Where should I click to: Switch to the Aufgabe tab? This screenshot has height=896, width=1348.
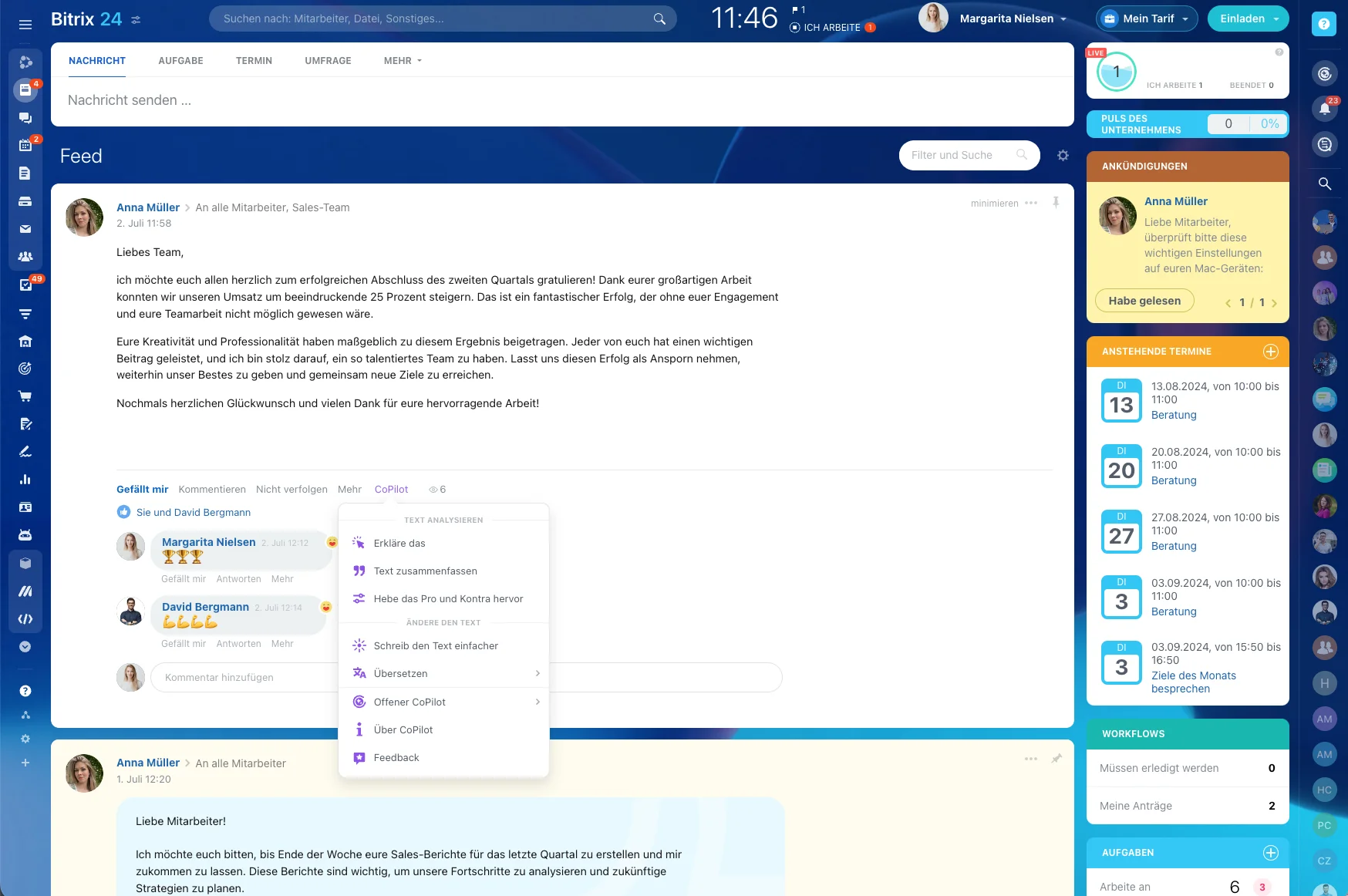180,61
